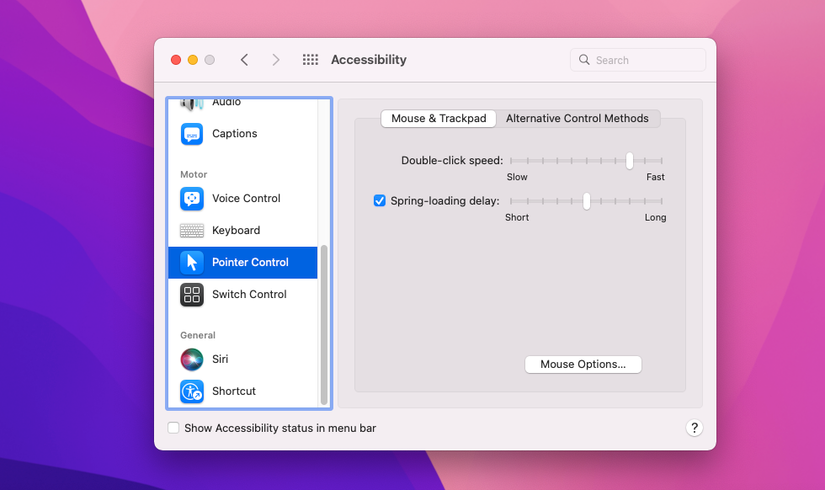This screenshot has width=825, height=490.
Task: Click the Fast label under double-click slider
Action: [655, 177]
